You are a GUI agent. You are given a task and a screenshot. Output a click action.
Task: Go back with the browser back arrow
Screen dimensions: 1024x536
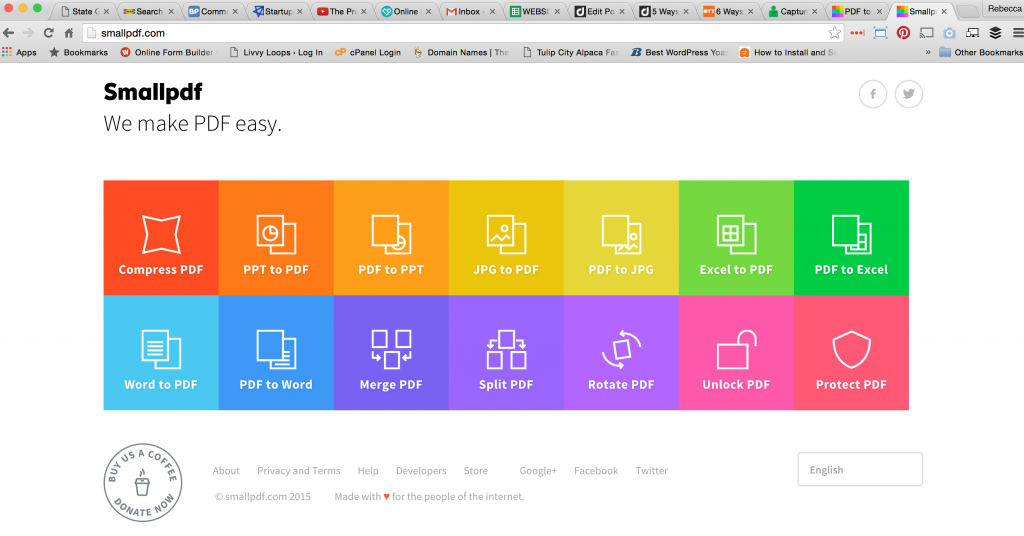coord(8,33)
